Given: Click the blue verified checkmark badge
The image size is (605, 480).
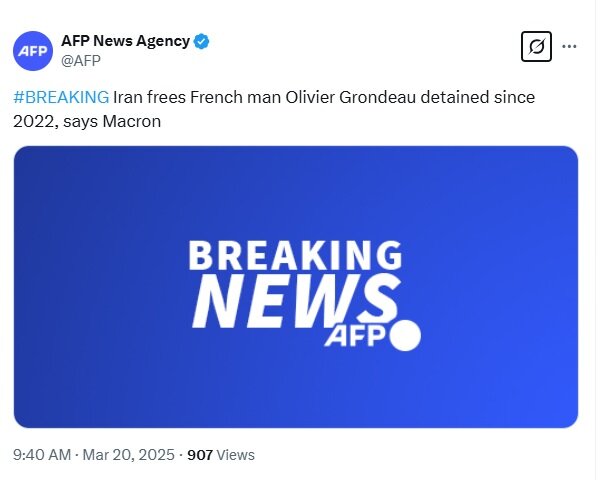Looking at the screenshot, I should 202,41.
